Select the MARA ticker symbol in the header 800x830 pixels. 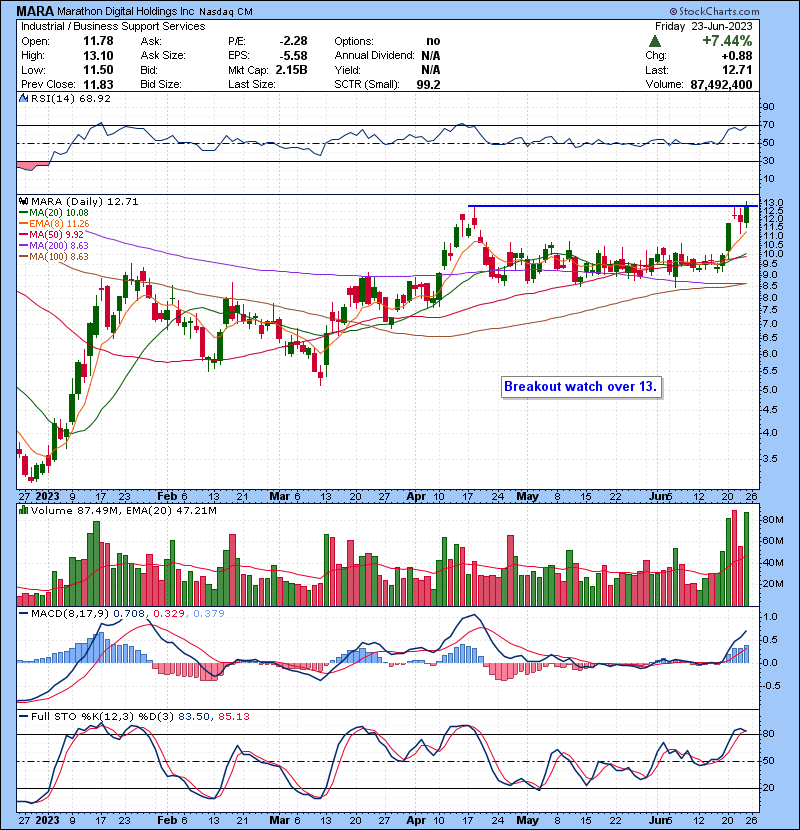pyautogui.click(x=35, y=11)
